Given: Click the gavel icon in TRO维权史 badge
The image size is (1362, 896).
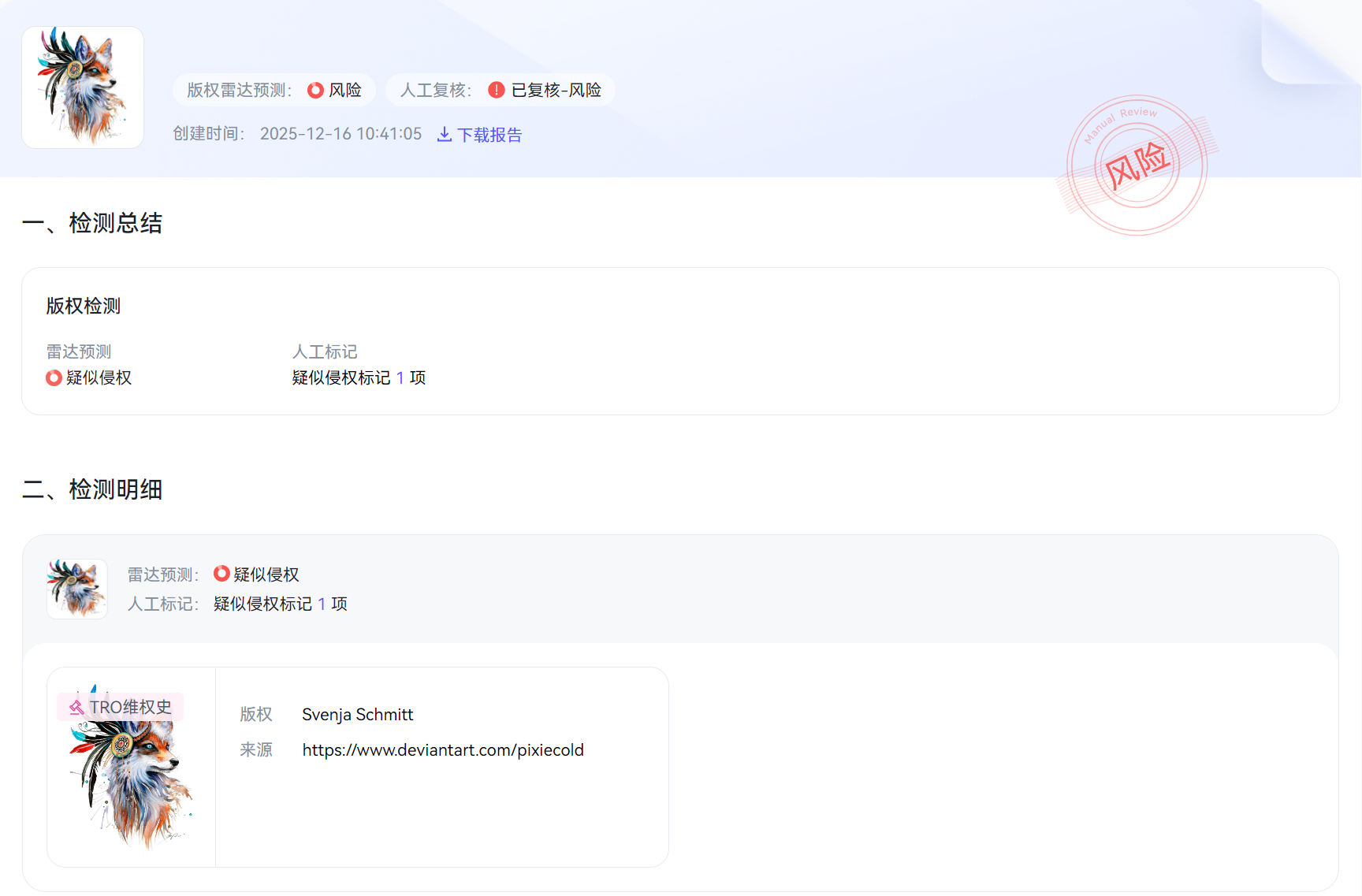Looking at the screenshot, I should 76,708.
